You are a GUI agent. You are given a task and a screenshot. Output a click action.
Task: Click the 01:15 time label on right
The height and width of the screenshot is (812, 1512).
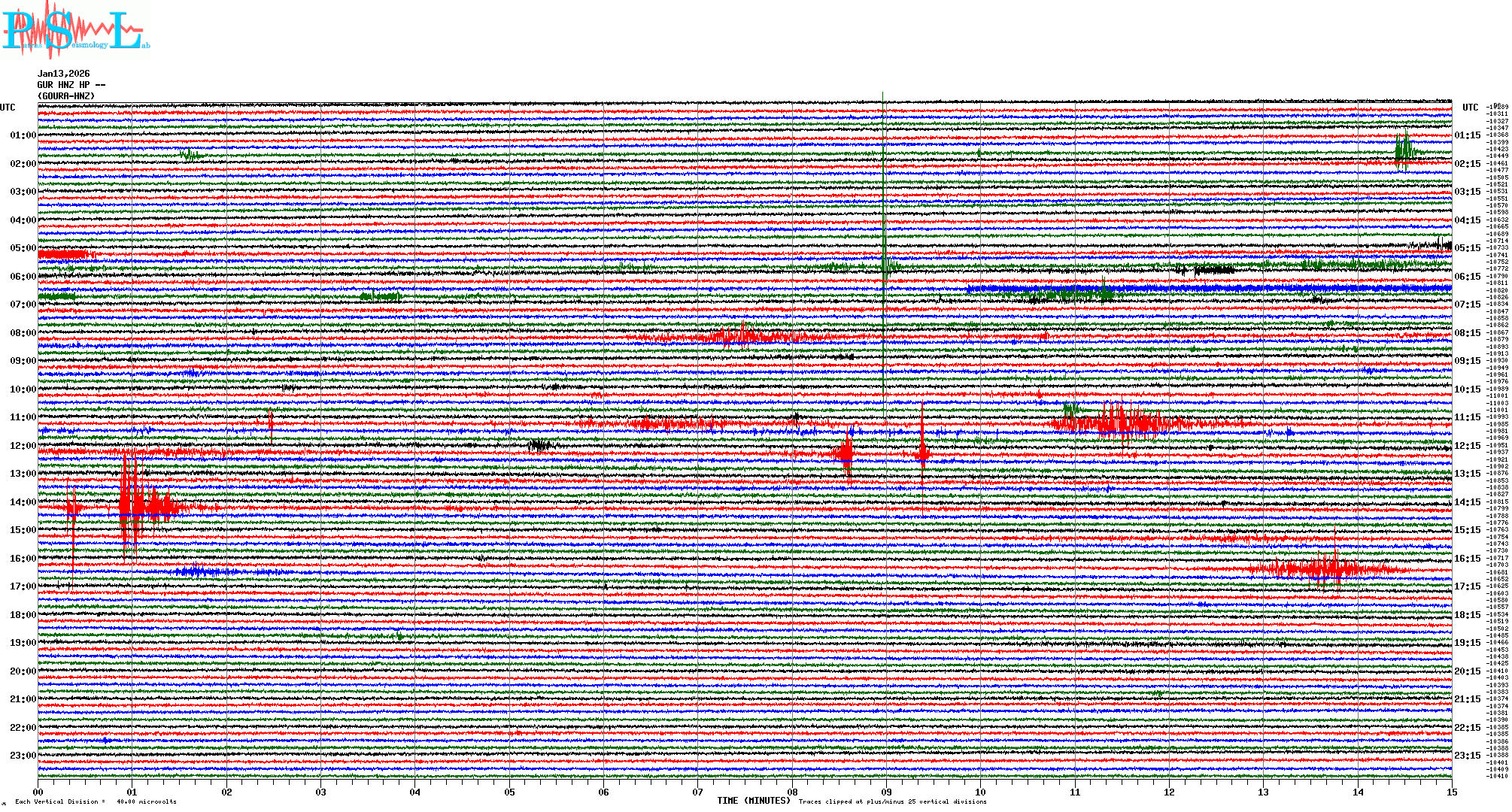point(1467,135)
